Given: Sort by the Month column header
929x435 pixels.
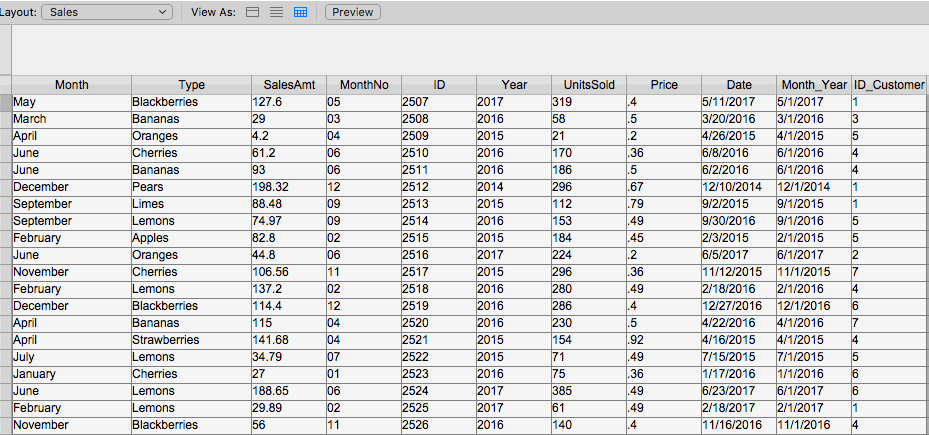Looking at the screenshot, I should click(72, 85).
